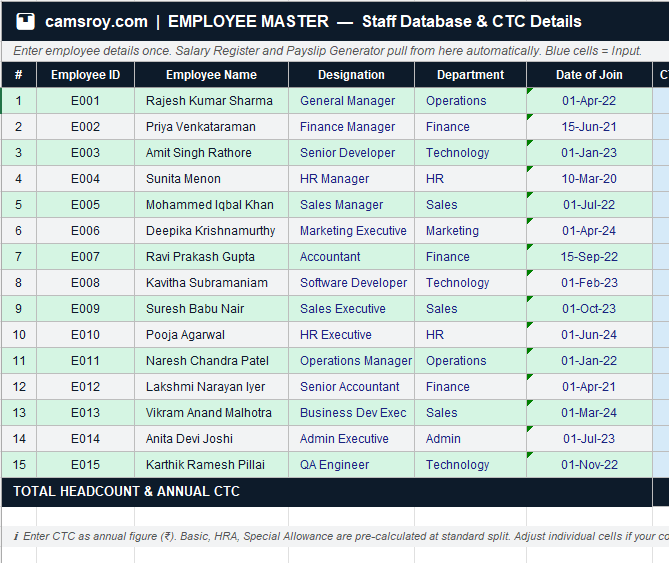The height and width of the screenshot is (563, 669).
Task: Click Karthik Ramesh Pillai name cell
Action: pyautogui.click(x=211, y=465)
